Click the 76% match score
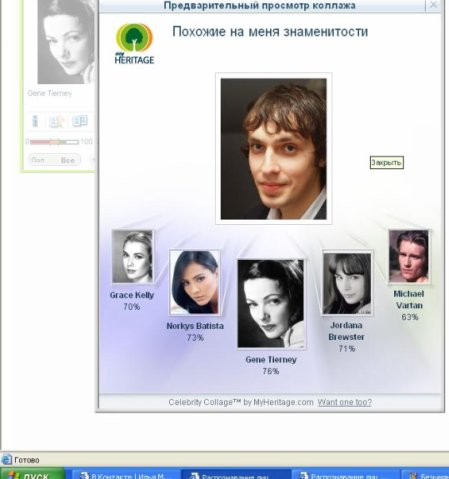449x479 pixels. 271,371
